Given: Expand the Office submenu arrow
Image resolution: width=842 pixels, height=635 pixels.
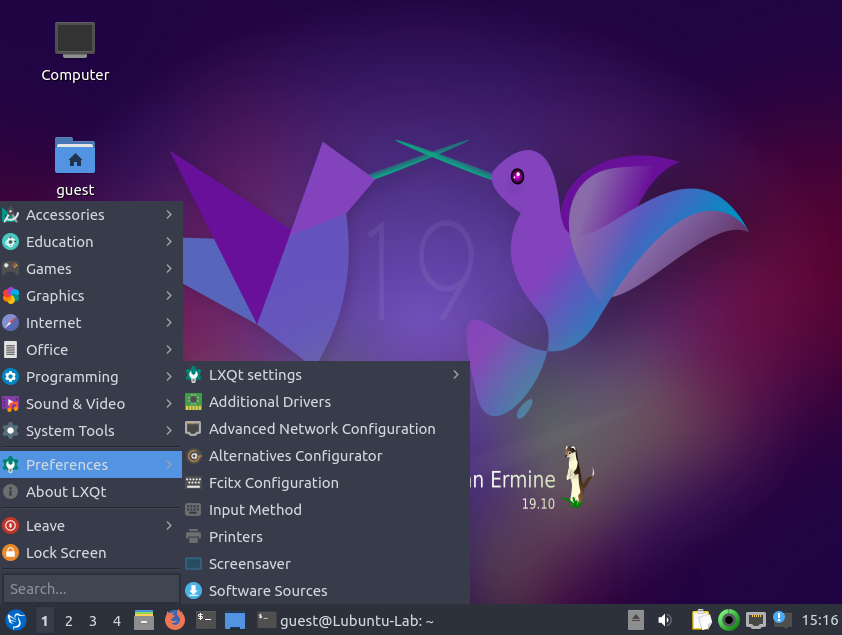Looking at the screenshot, I should [169, 349].
